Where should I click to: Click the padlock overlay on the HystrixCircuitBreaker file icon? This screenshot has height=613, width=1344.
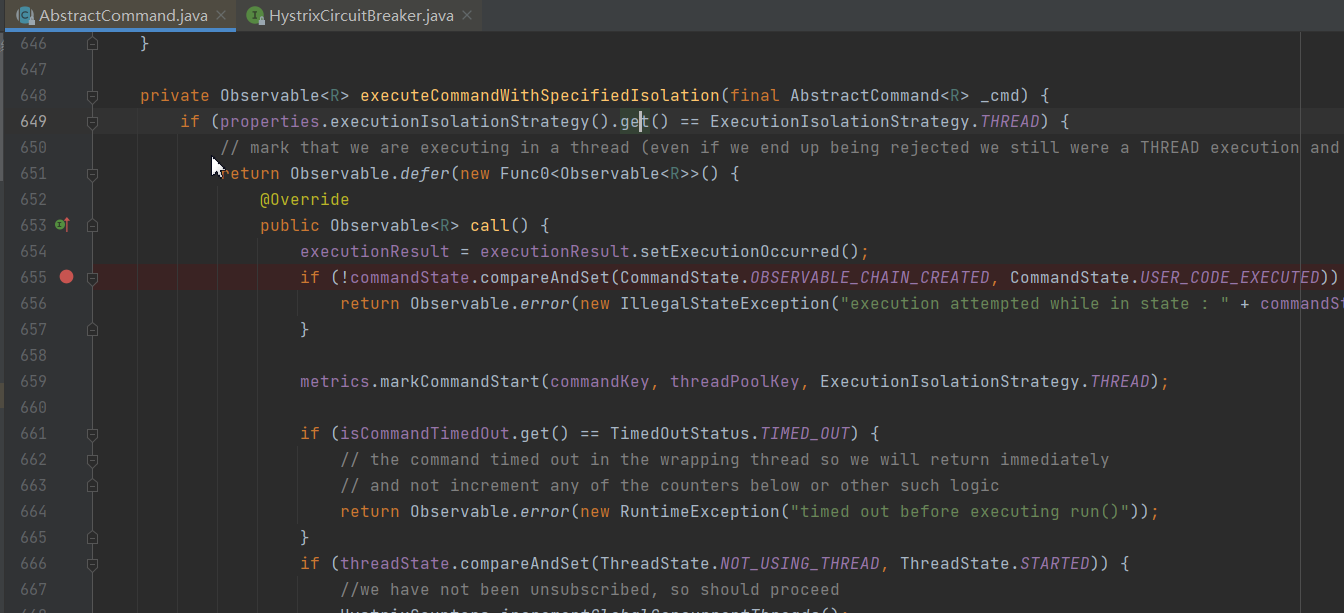(260, 20)
